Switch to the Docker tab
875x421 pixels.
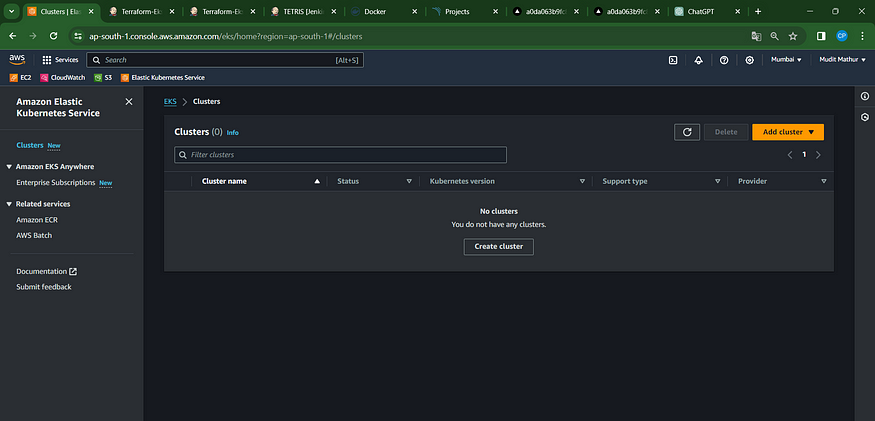(384, 11)
